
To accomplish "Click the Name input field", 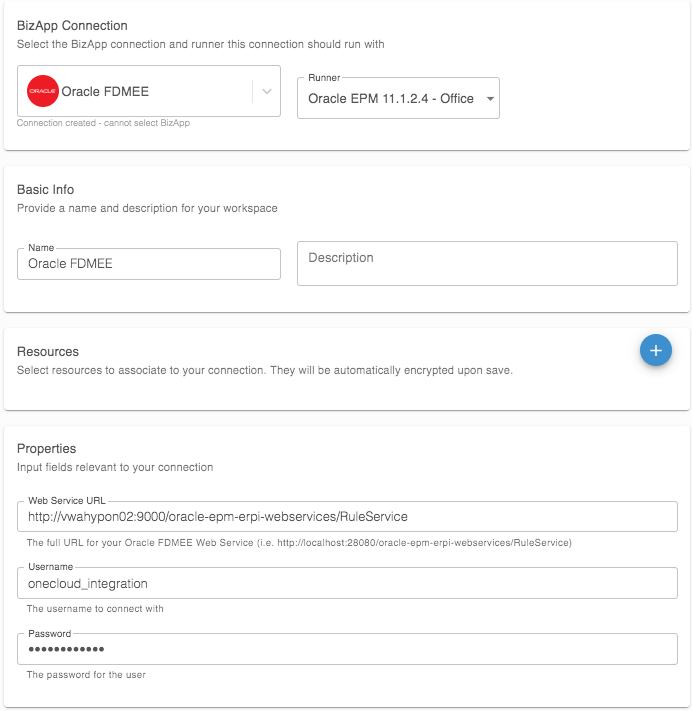I will [x=149, y=264].
